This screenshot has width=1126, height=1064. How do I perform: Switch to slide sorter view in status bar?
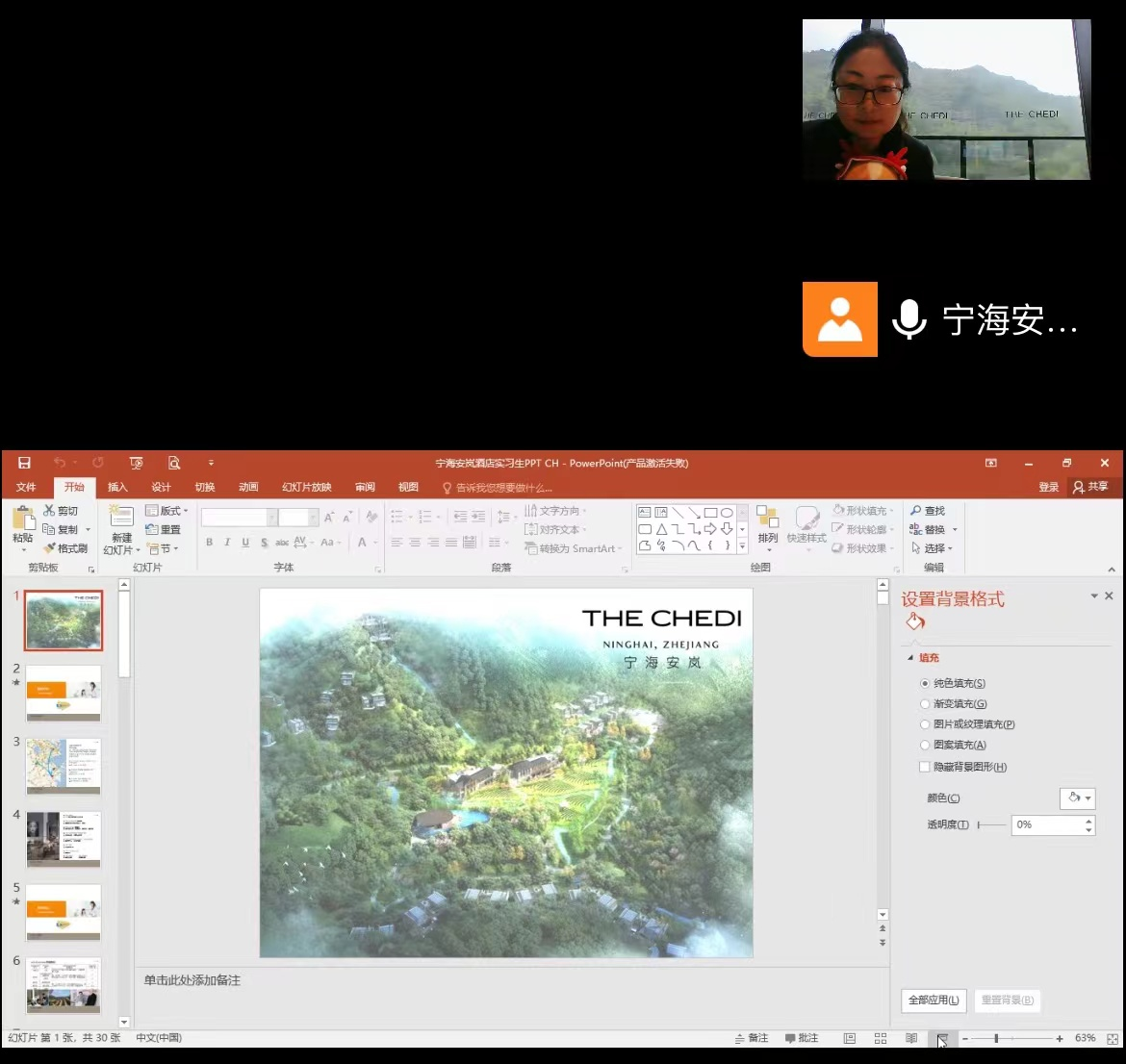coord(880,1039)
